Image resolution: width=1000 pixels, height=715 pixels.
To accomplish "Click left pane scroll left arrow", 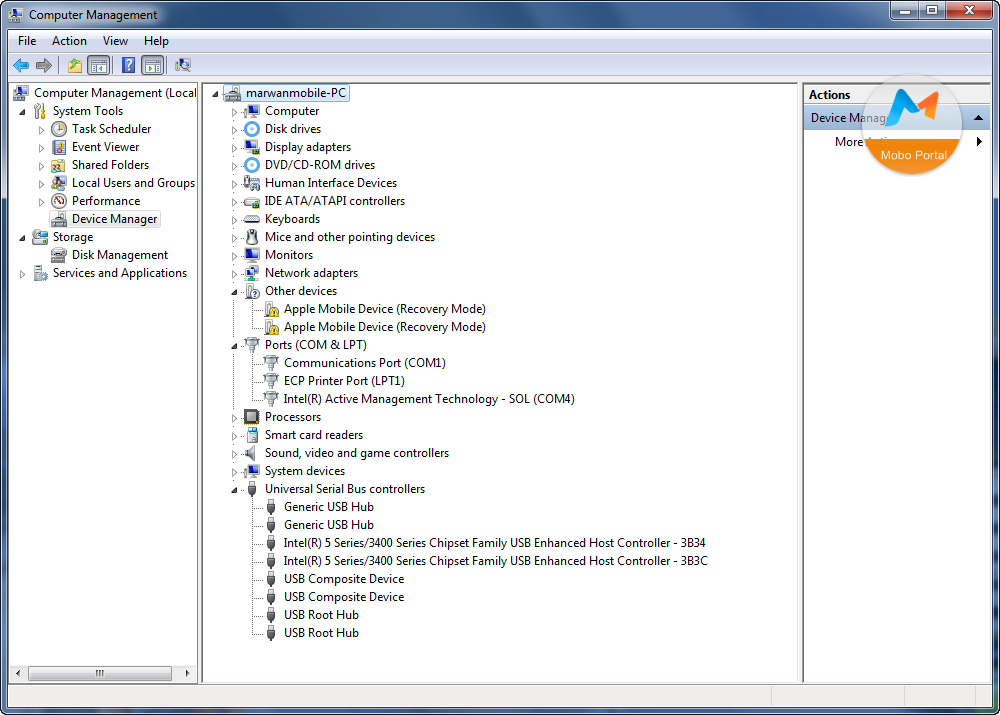I will [18, 674].
